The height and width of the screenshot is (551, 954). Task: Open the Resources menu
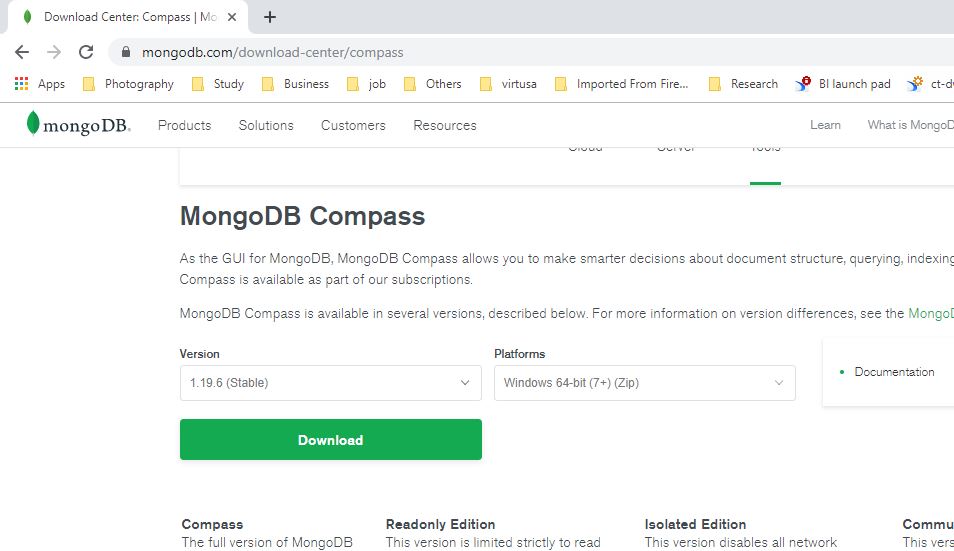click(x=445, y=125)
